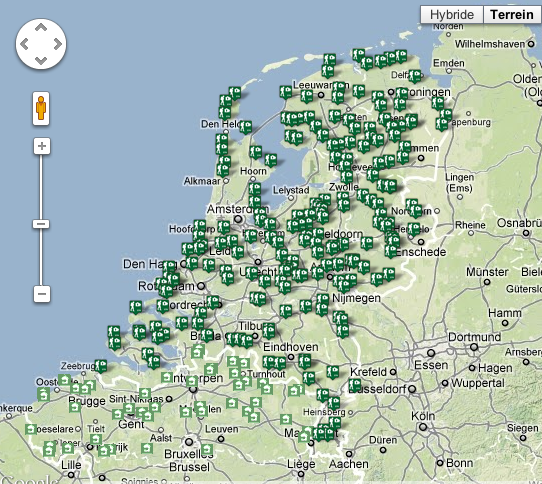This screenshot has height=484, width=542.
Task: Zoom in with the plus button
Action: point(42,146)
